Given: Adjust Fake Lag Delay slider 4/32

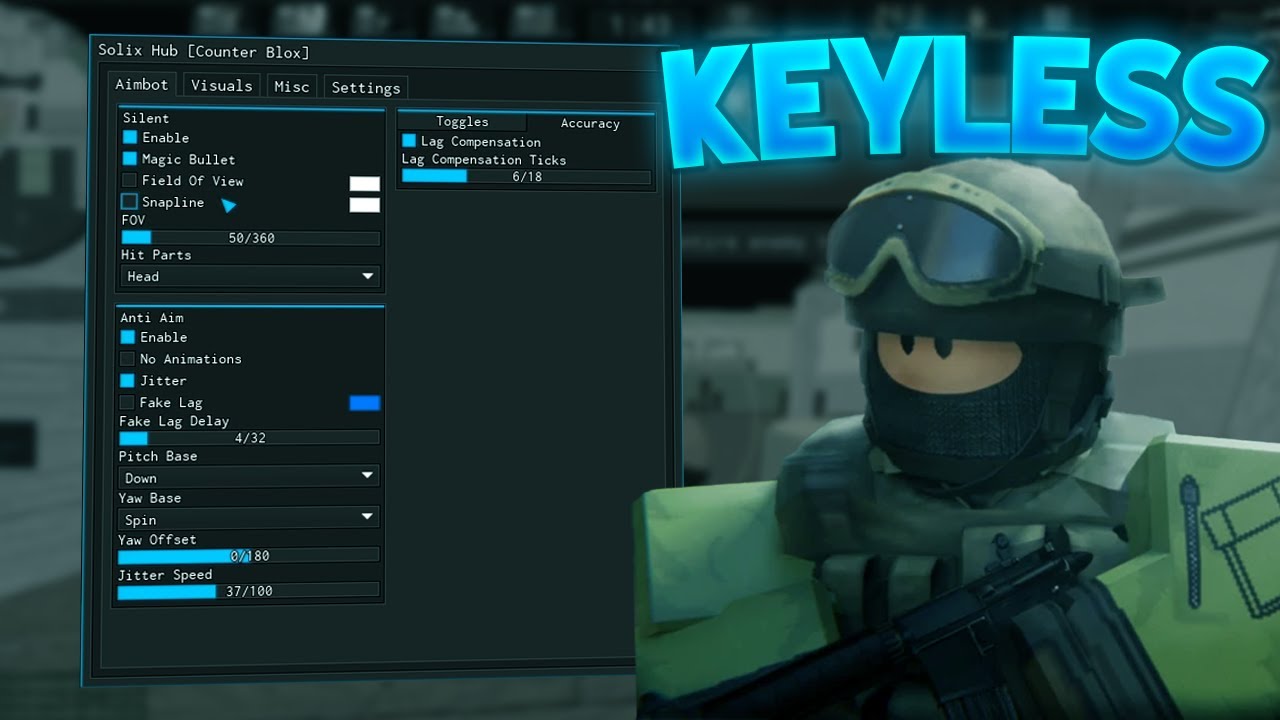Looking at the screenshot, I should point(249,438).
